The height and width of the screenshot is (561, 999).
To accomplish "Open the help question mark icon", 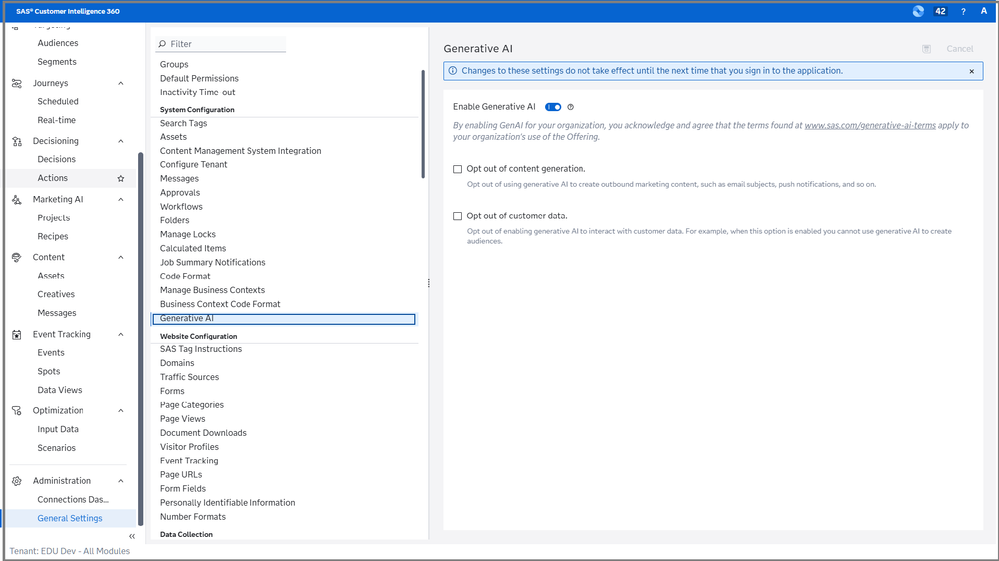I will tap(963, 11).
